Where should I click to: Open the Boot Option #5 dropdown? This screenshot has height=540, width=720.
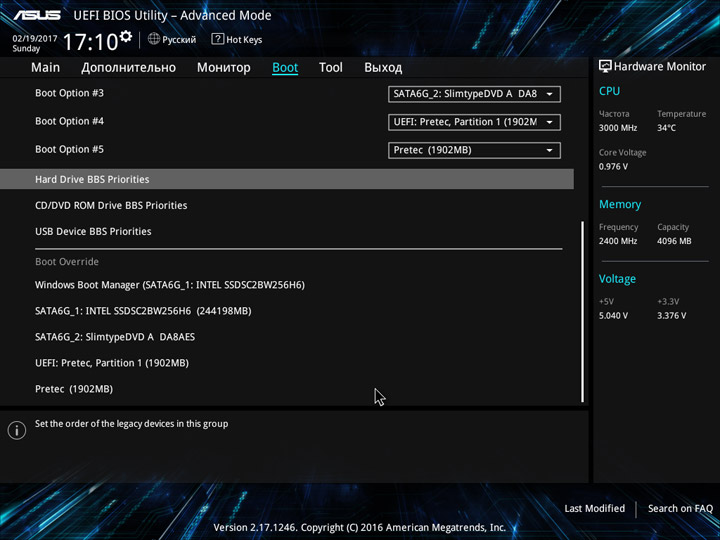[474, 150]
